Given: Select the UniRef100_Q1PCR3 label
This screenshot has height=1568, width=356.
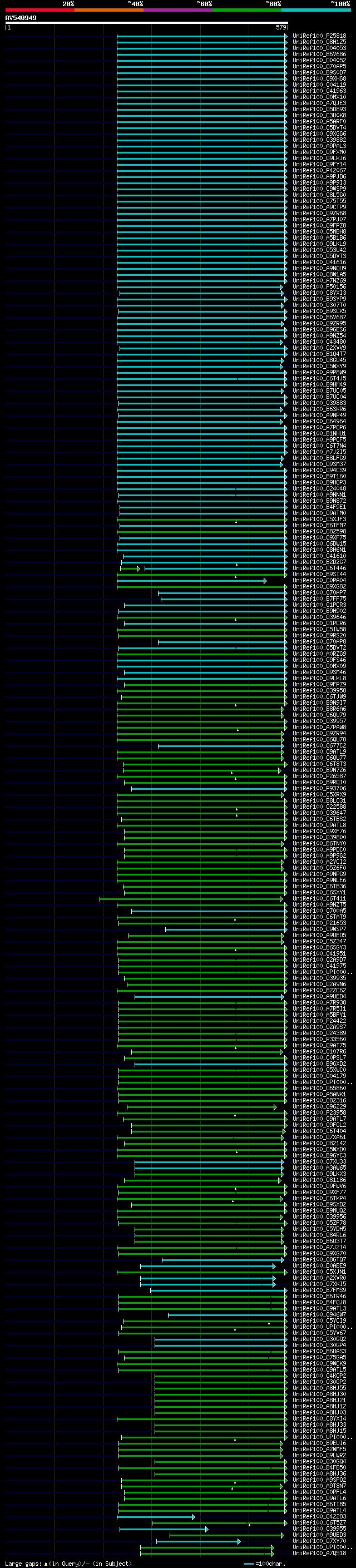Looking at the screenshot, I should 319,605.
